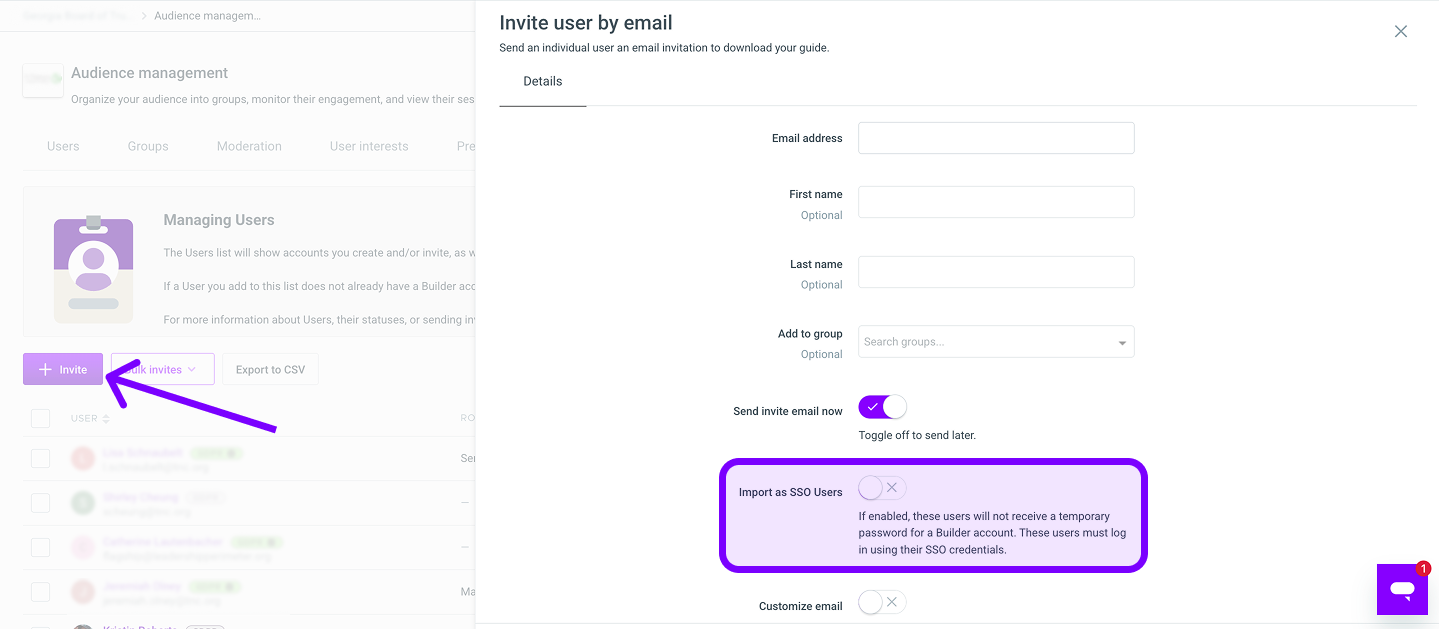The image size is (1439, 629).
Task: Click the First name text field
Action: (x=996, y=202)
